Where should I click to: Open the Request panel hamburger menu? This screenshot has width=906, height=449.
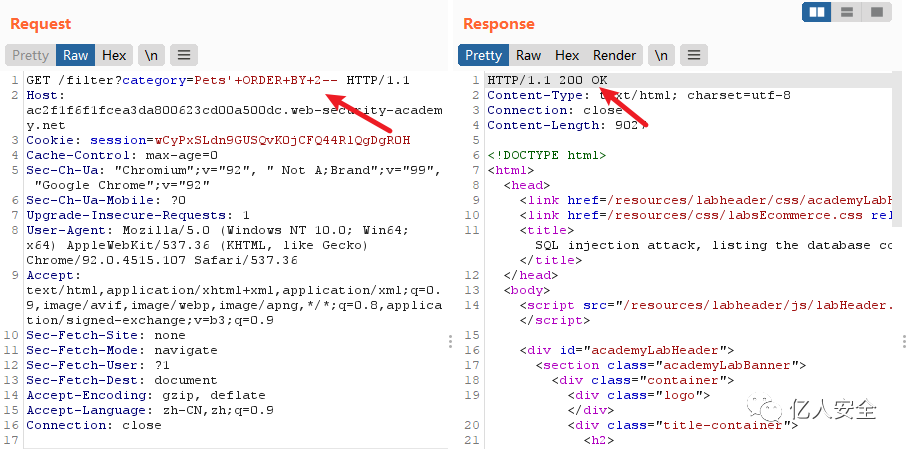pos(184,55)
